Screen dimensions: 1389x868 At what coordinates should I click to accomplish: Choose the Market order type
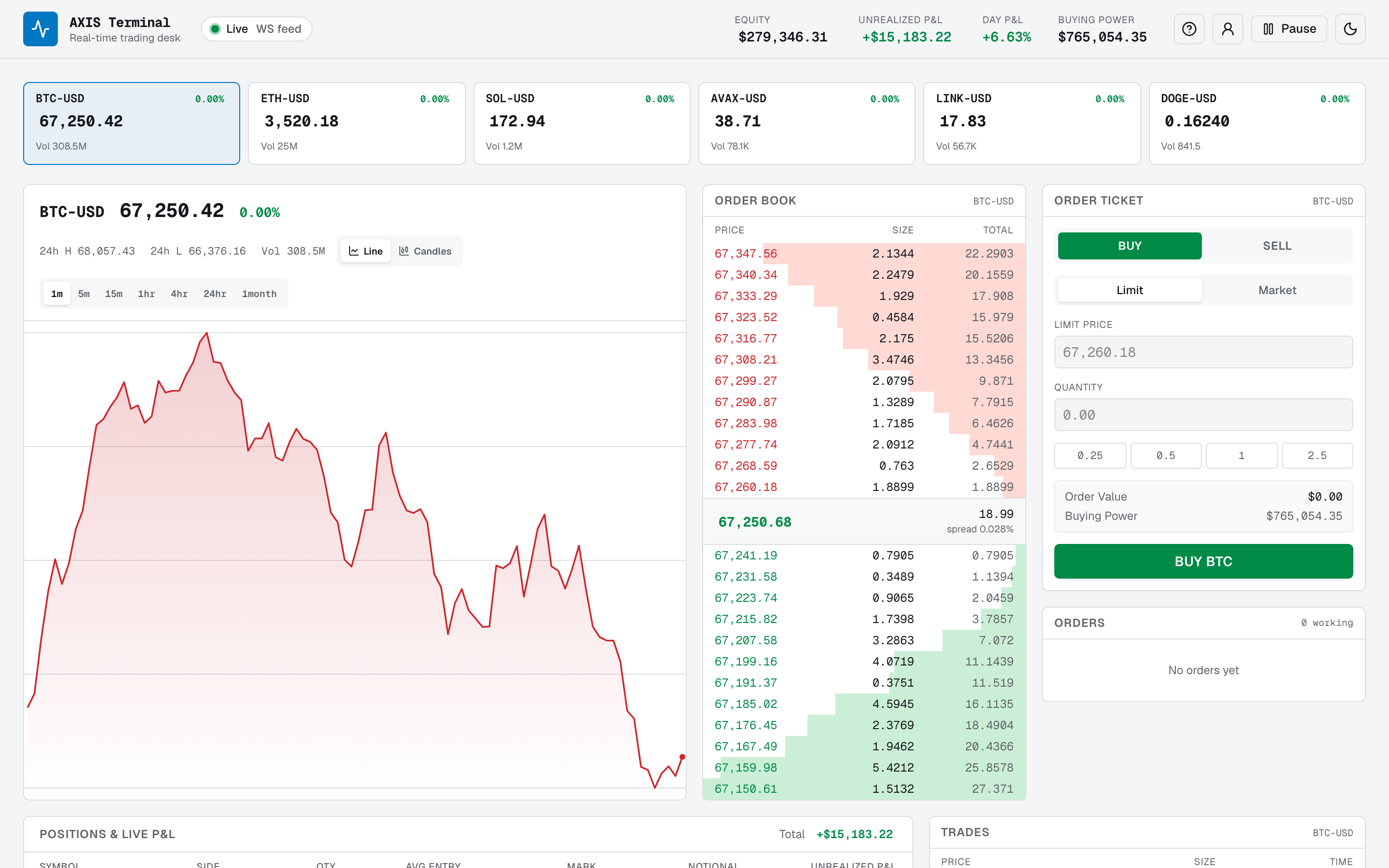(x=1277, y=290)
